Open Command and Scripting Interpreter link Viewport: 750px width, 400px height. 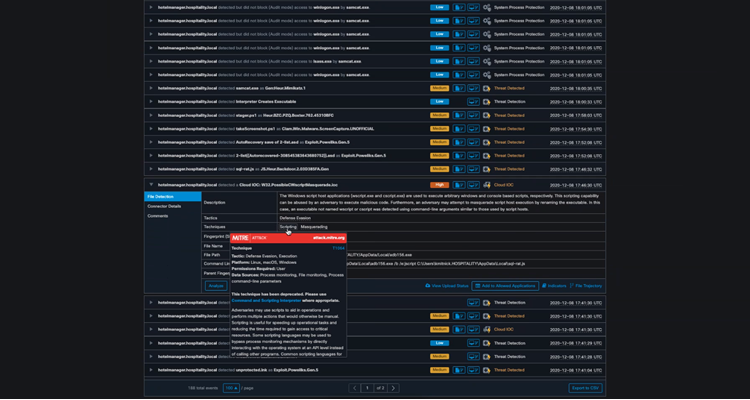point(266,300)
